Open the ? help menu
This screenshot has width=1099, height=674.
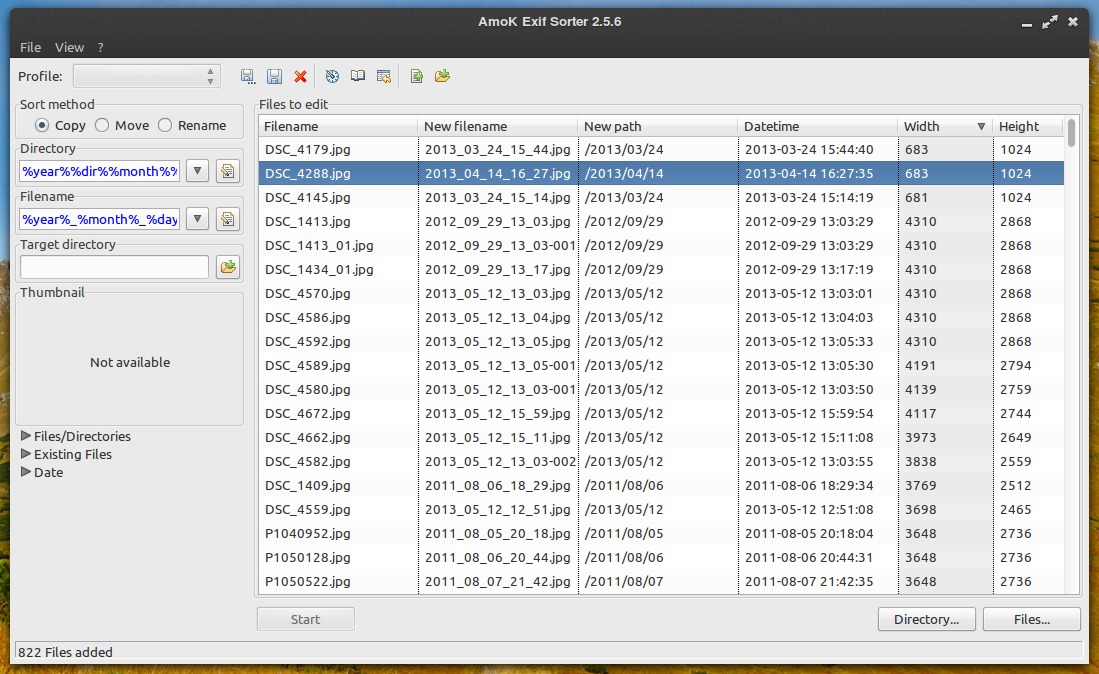(100, 48)
